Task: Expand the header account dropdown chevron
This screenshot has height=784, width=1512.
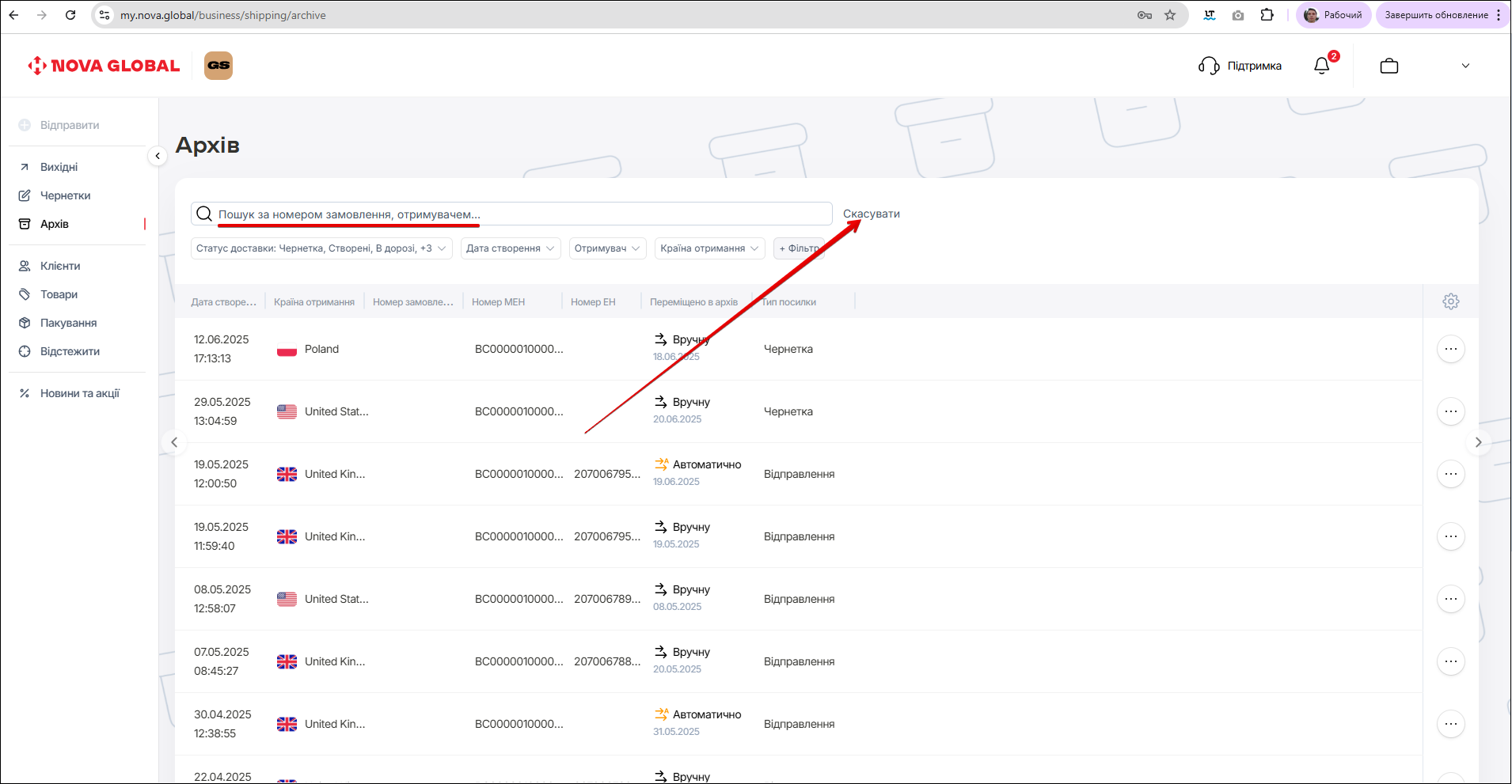Action: pyautogui.click(x=1465, y=66)
